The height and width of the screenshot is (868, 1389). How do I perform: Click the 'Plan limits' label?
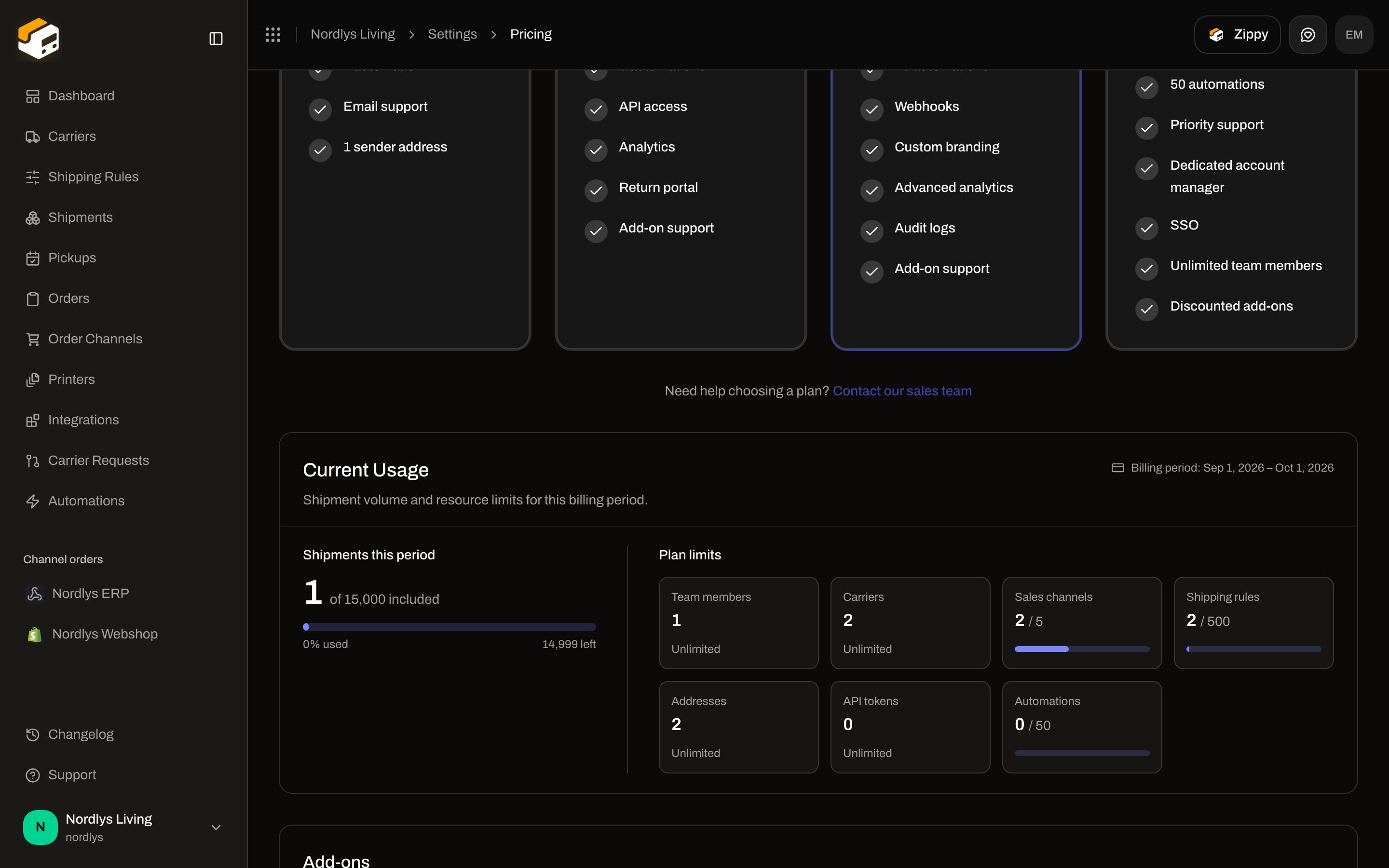pos(690,555)
